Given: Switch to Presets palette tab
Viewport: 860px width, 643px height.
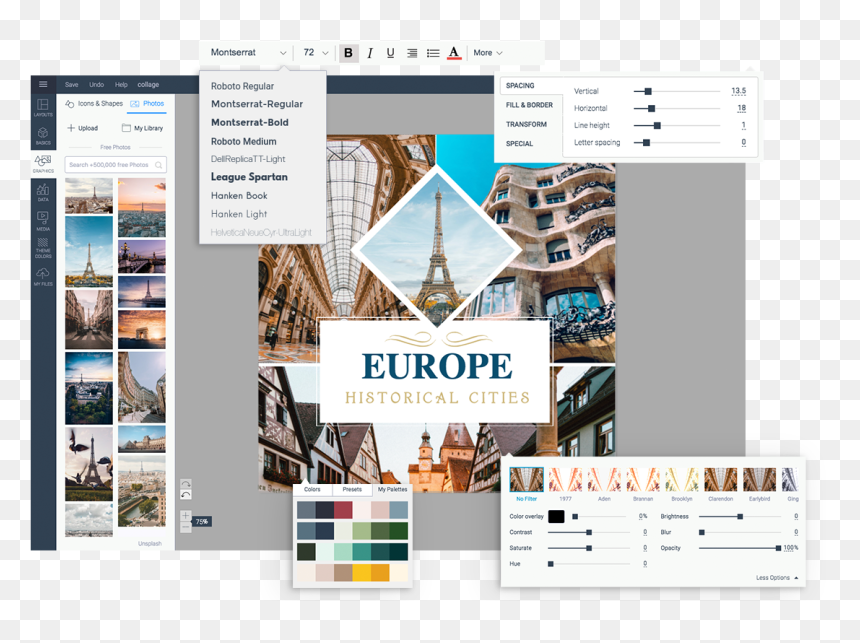Looking at the screenshot, I should point(352,489).
